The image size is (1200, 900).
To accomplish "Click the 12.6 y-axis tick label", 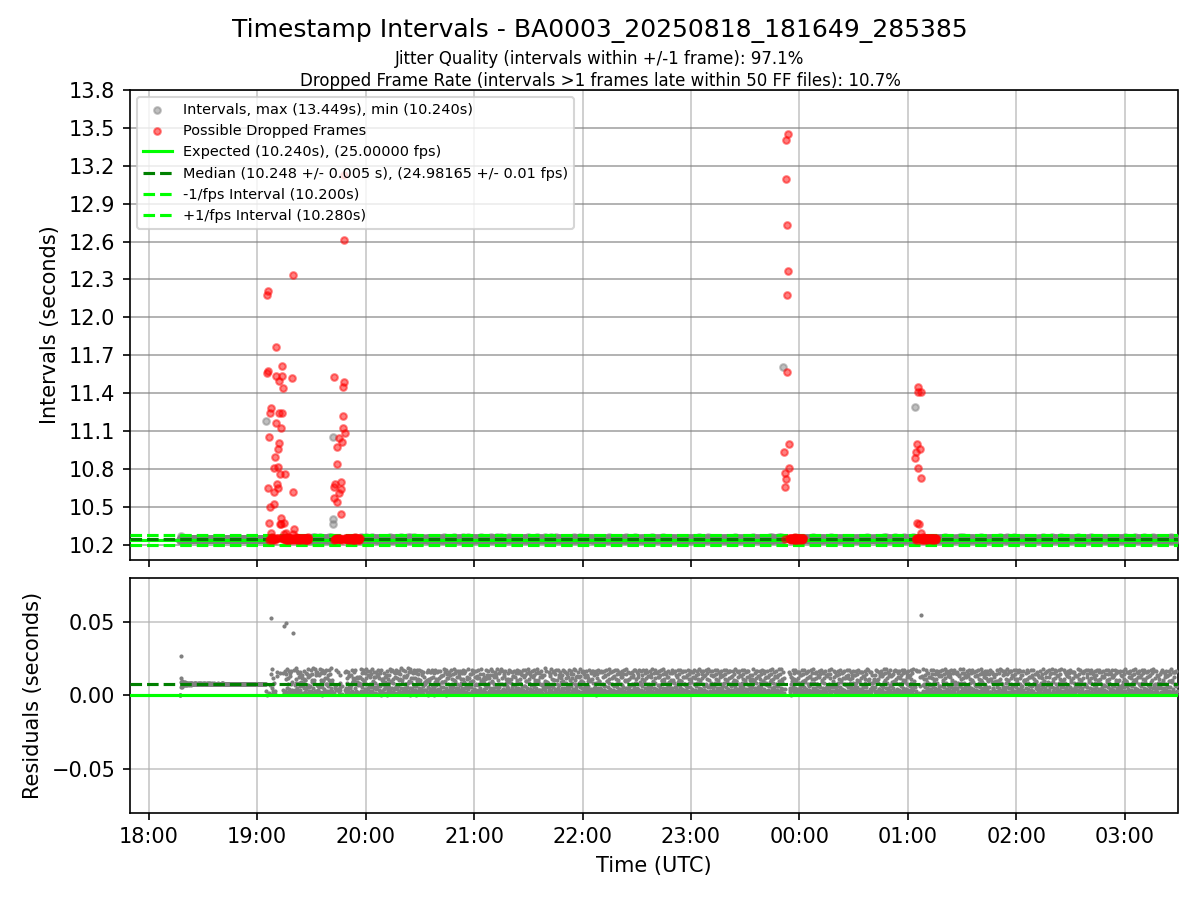I will click(x=93, y=243).
